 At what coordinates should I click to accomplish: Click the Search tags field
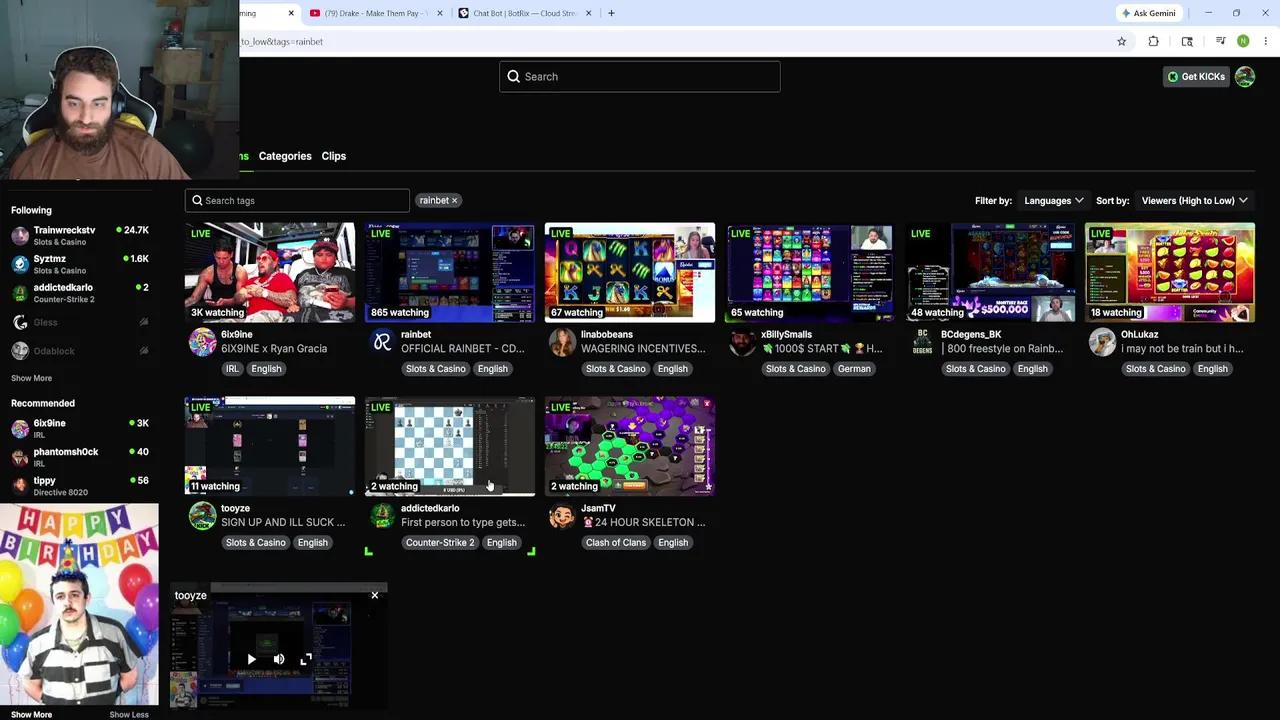[297, 201]
